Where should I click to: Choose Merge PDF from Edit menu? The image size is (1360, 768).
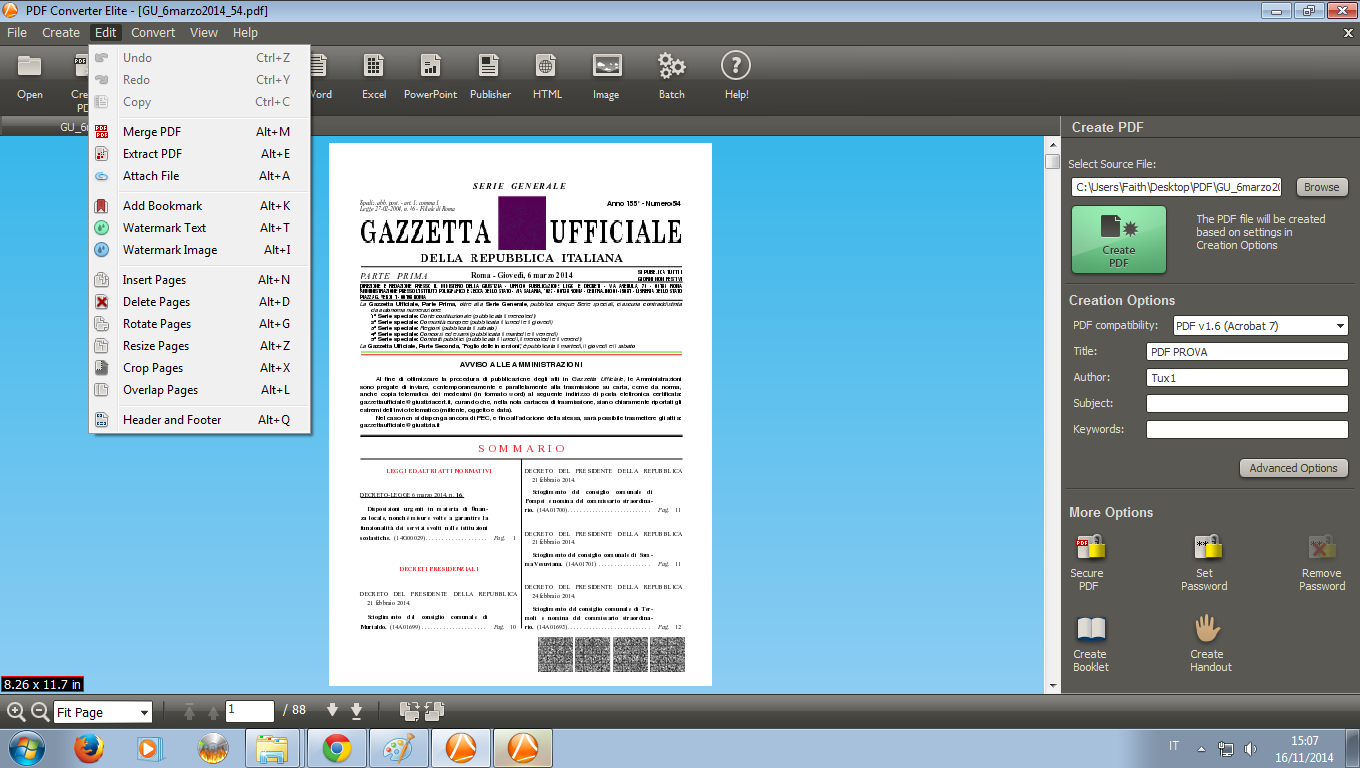click(x=152, y=132)
